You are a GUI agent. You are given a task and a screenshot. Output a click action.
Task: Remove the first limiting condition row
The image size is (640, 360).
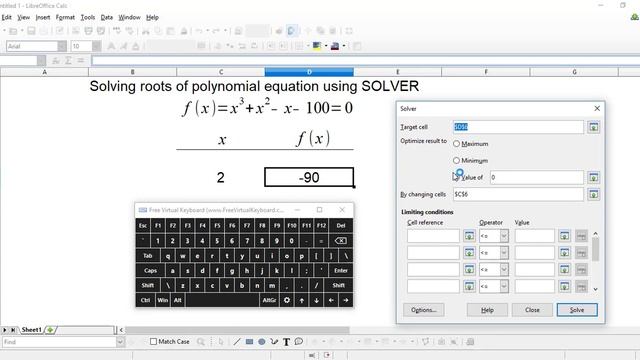pyautogui.click(x=581, y=236)
